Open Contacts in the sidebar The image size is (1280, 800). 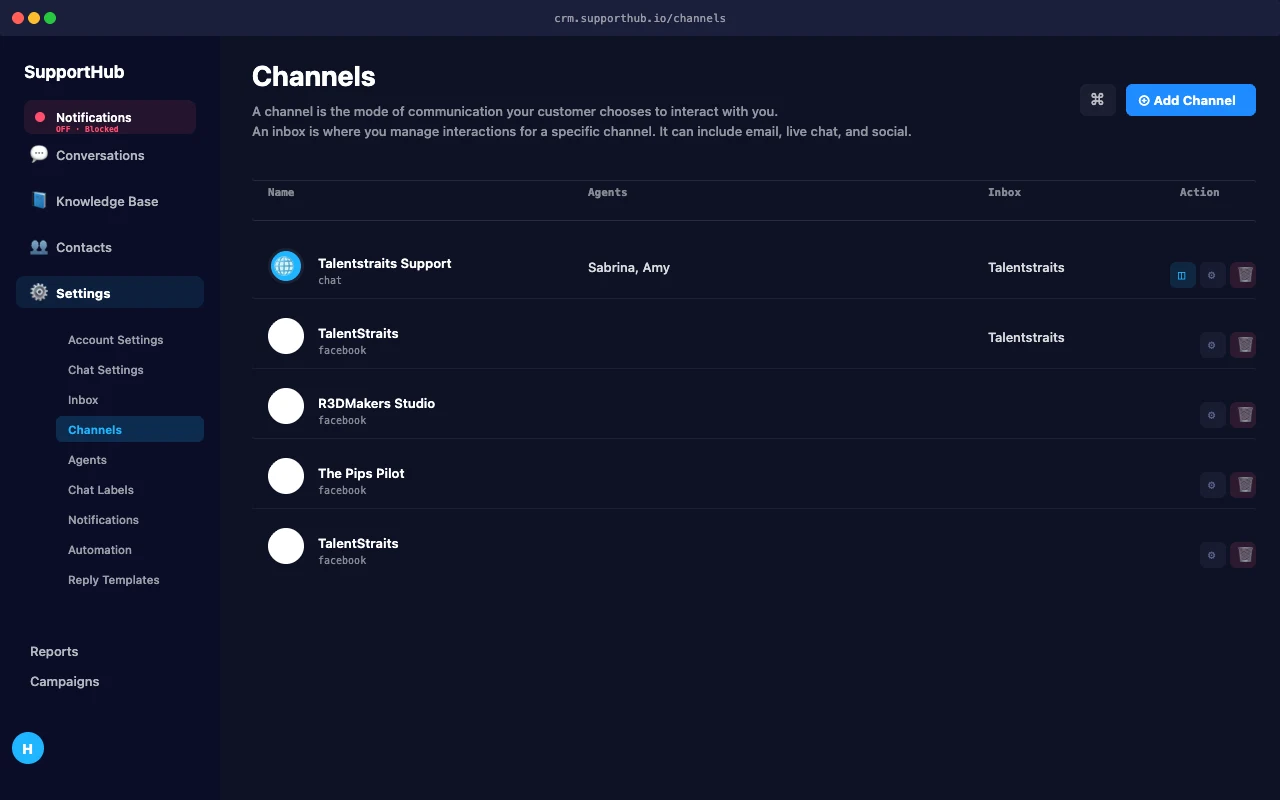pyautogui.click(x=84, y=247)
